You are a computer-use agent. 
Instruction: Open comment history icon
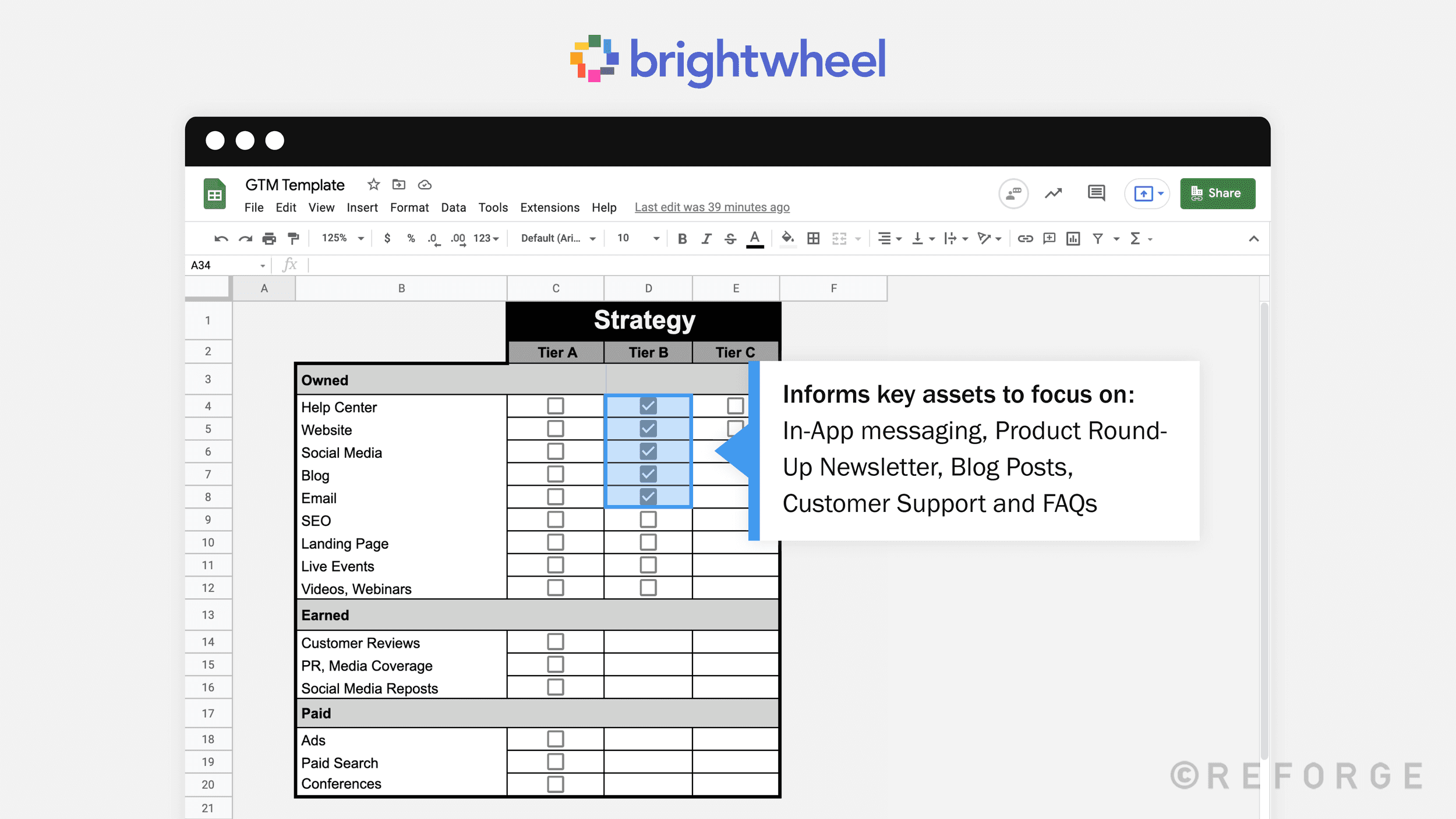tap(1096, 193)
